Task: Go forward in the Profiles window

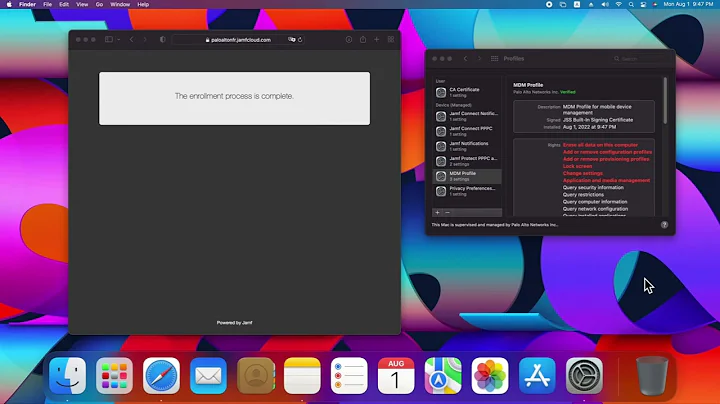Action: point(479,58)
